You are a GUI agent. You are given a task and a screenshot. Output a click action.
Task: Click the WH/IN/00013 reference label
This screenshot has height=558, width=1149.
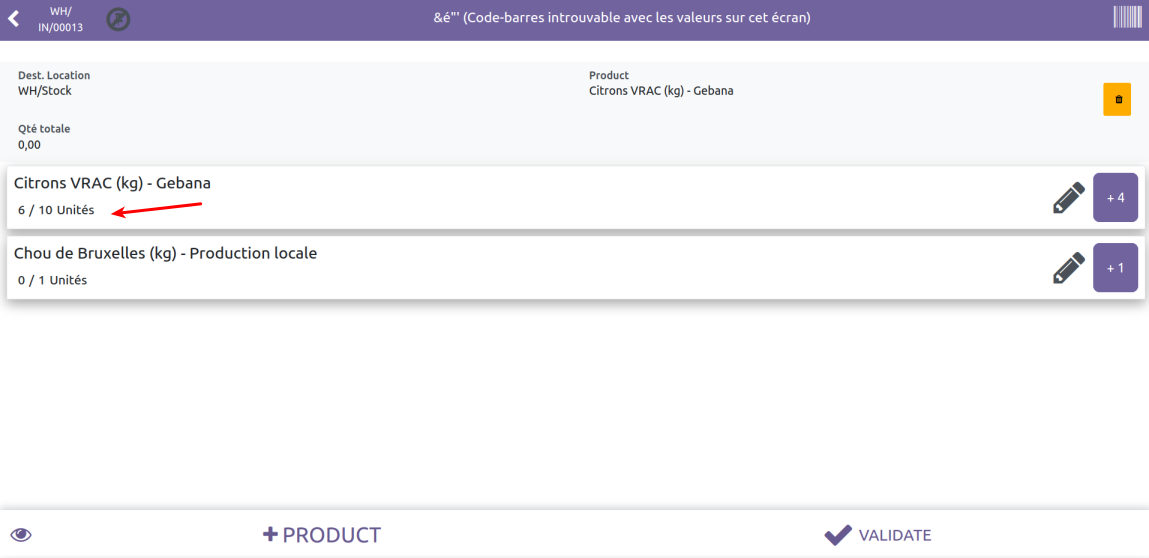(61, 19)
